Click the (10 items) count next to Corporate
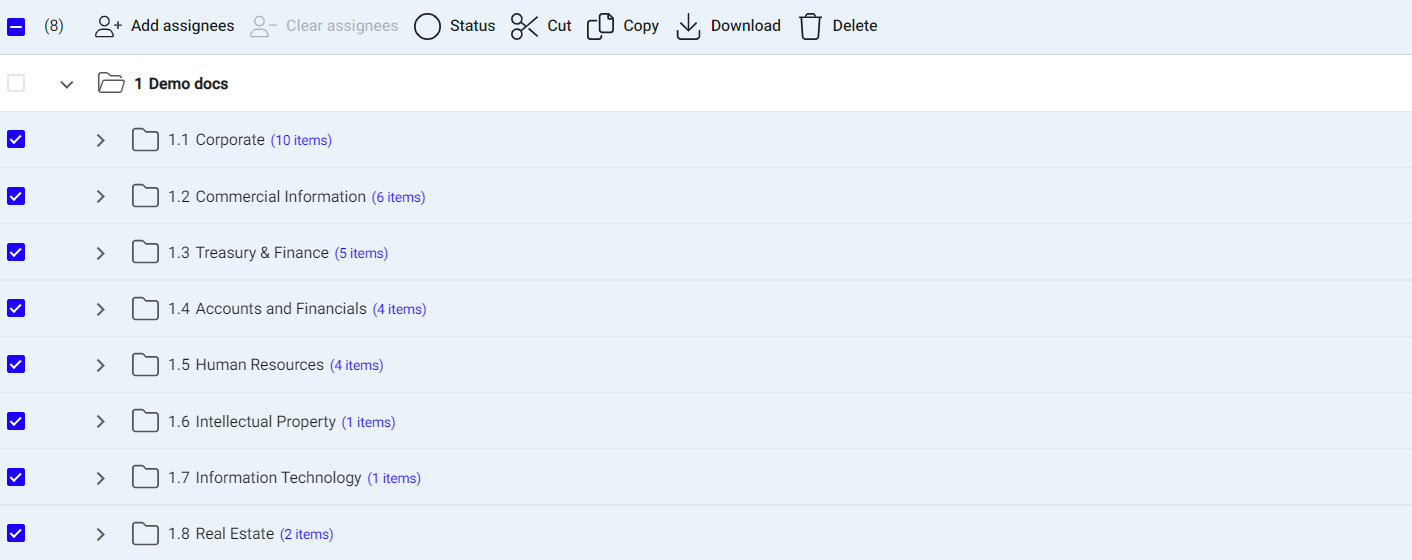Image resolution: width=1412 pixels, height=560 pixels. click(x=301, y=141)
